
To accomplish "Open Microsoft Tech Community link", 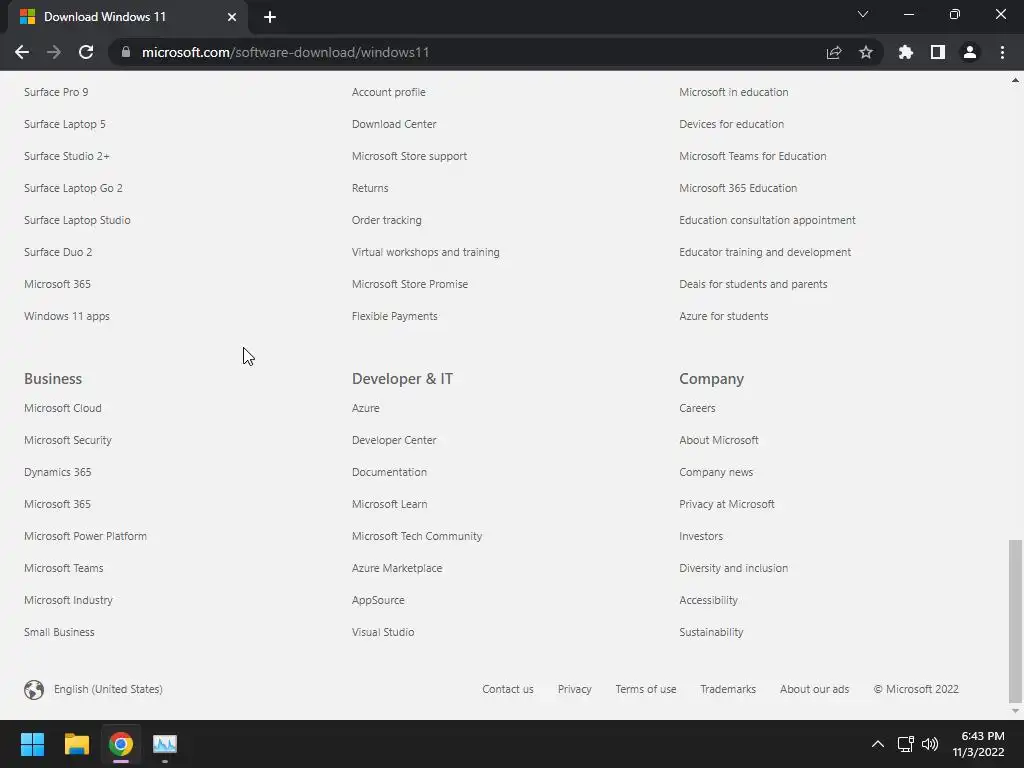I will (x=417, y=536).
